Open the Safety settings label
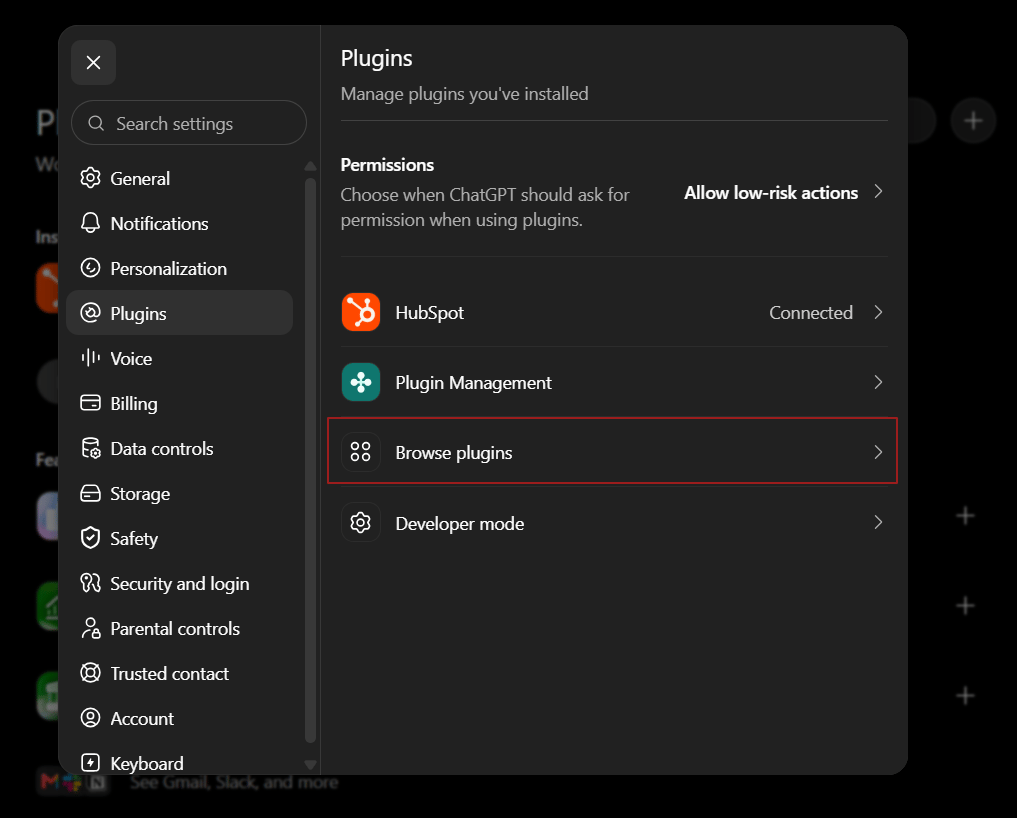 click(x=134, y=539)
